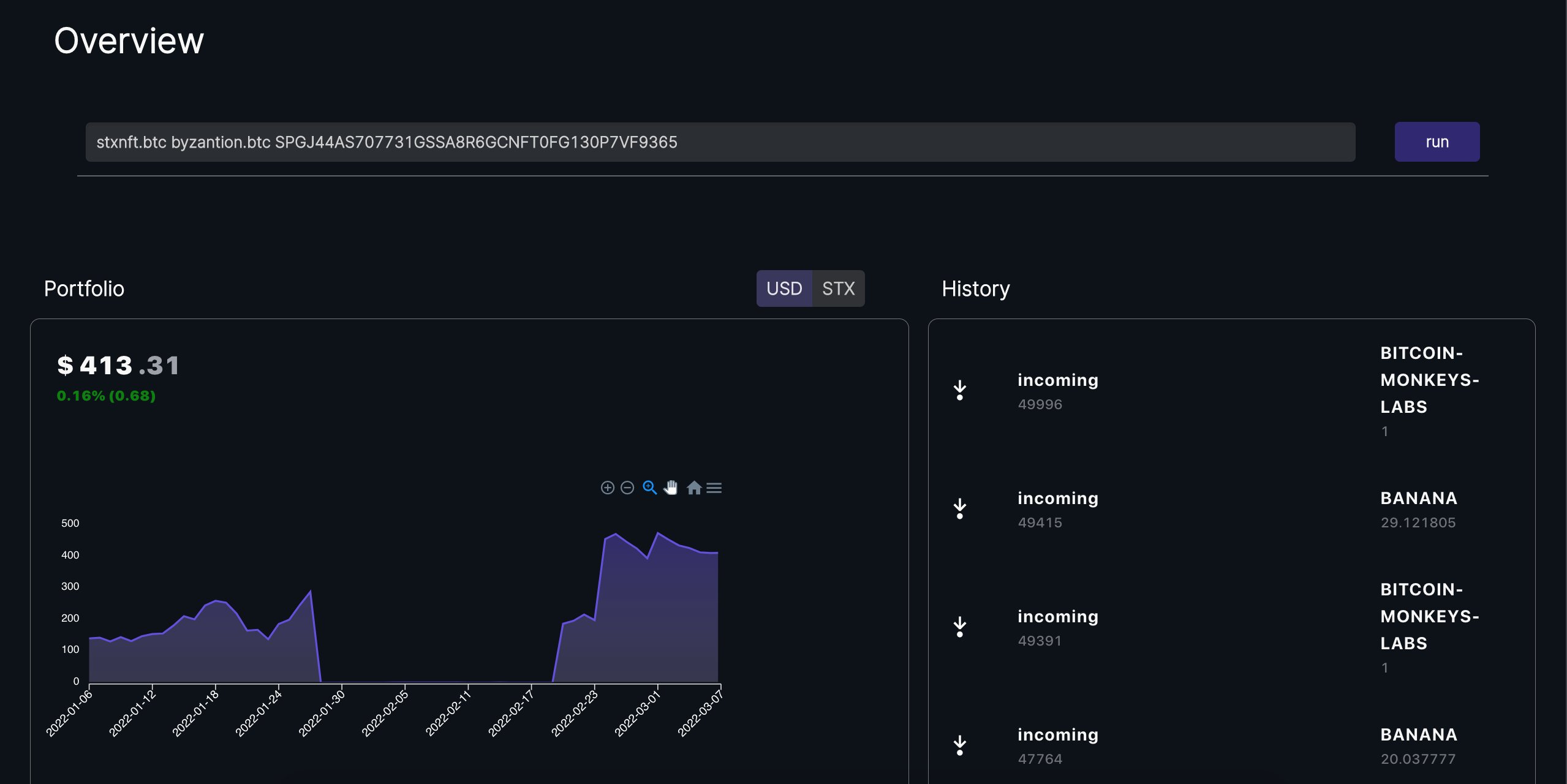
Task: Open the chart hamburger menu
Action: point(714,488)
